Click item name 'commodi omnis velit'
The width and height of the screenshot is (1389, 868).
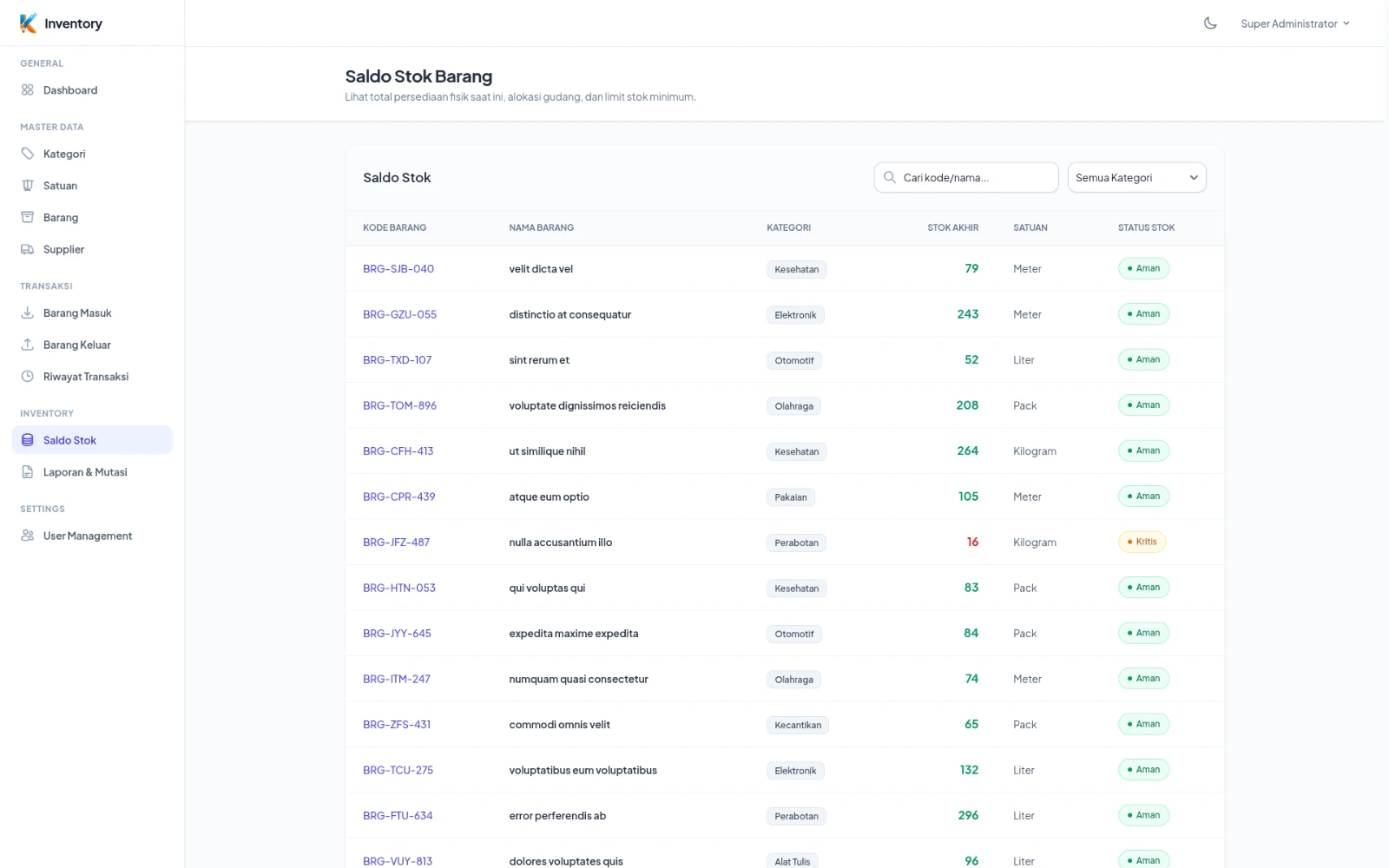[x=559, y=725]
